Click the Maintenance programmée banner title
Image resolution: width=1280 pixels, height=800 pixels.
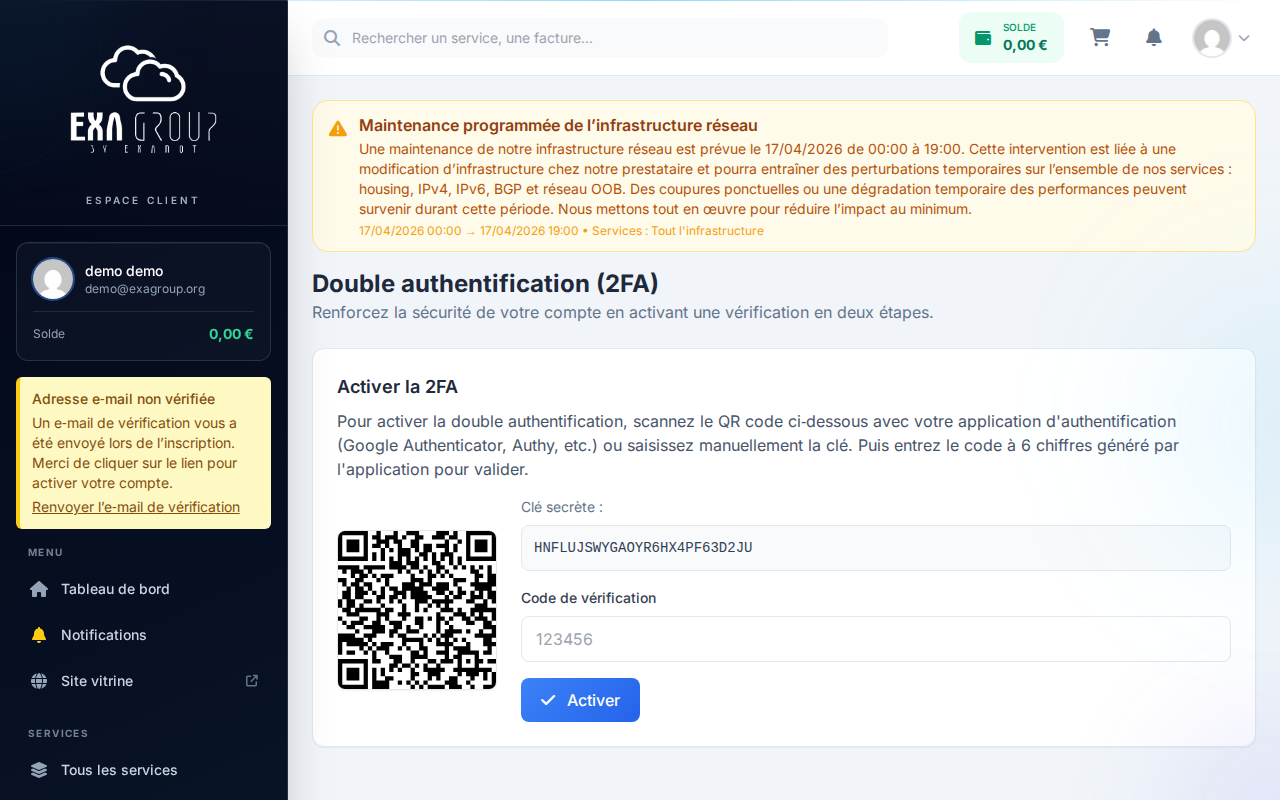[558, 126]
